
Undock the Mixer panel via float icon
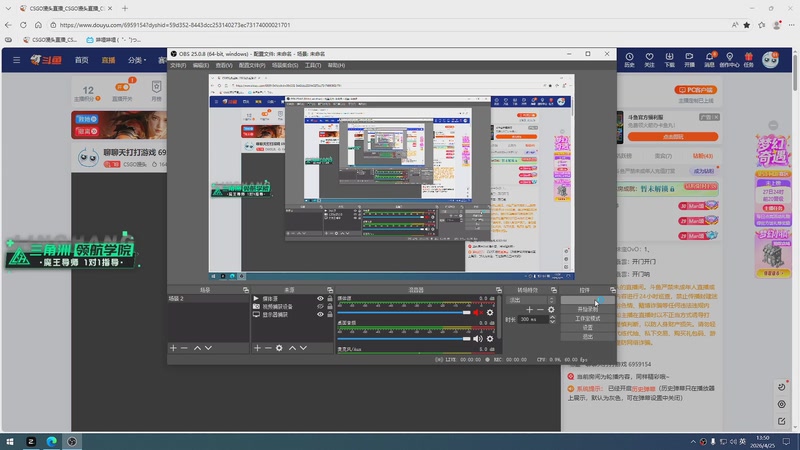498,290
